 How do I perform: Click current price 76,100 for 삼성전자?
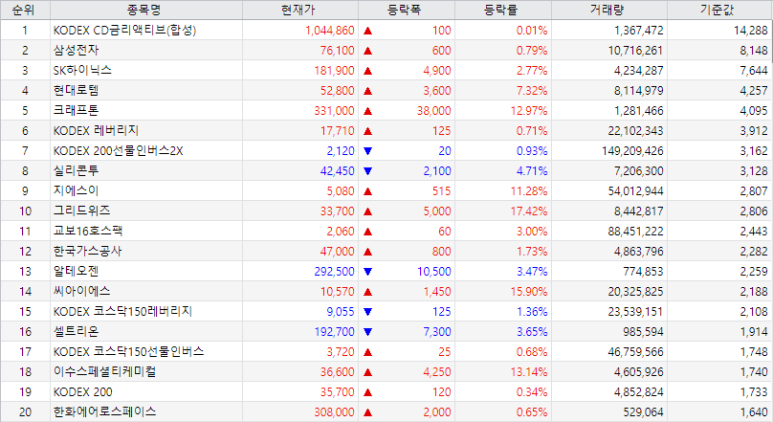pyautogui.click(x=337, y=51)
